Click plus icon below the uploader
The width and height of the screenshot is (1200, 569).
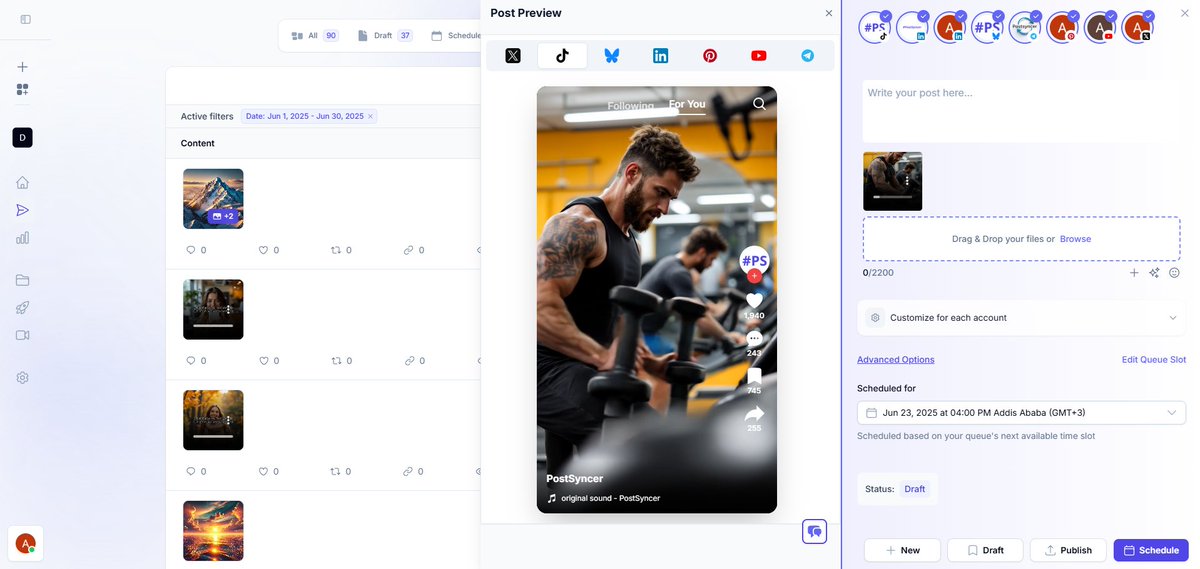pos(1134,272)
